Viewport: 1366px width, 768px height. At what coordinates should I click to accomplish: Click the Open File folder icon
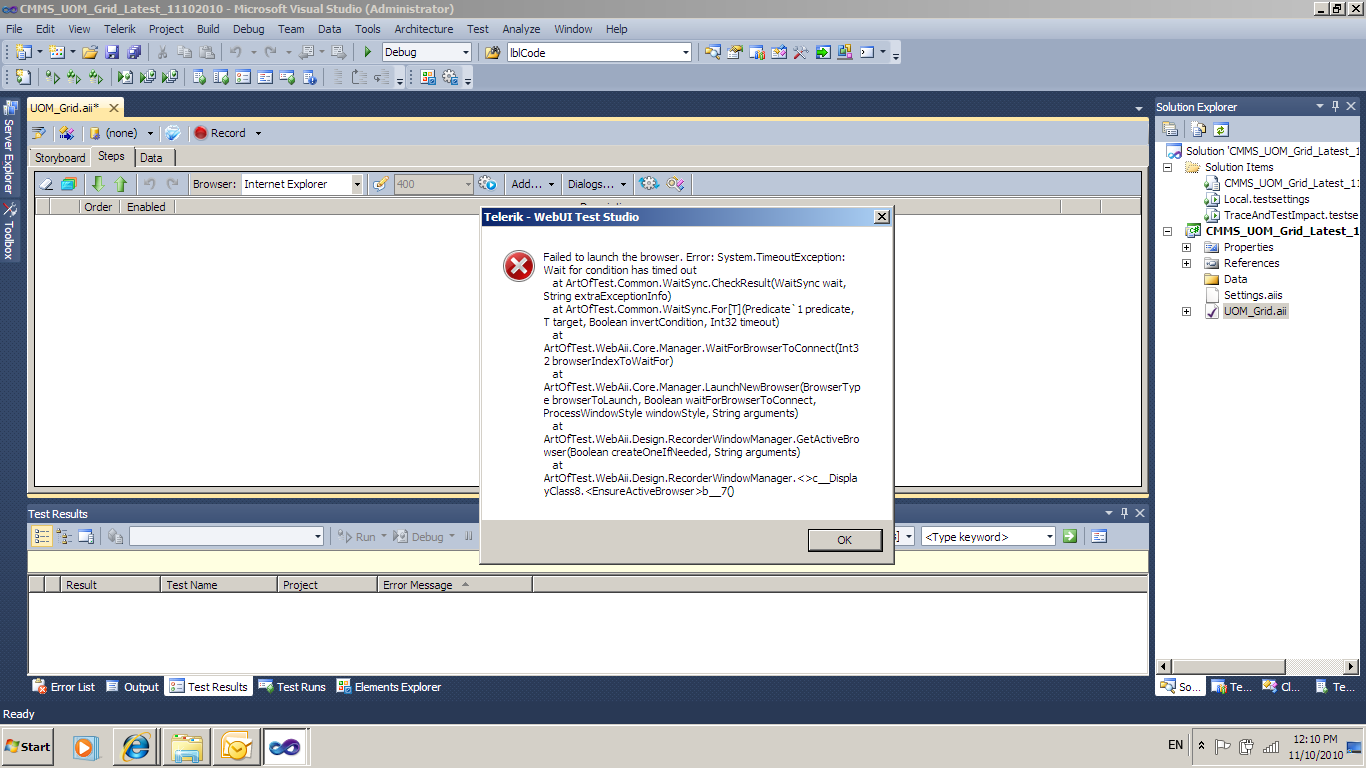(90, 52)
